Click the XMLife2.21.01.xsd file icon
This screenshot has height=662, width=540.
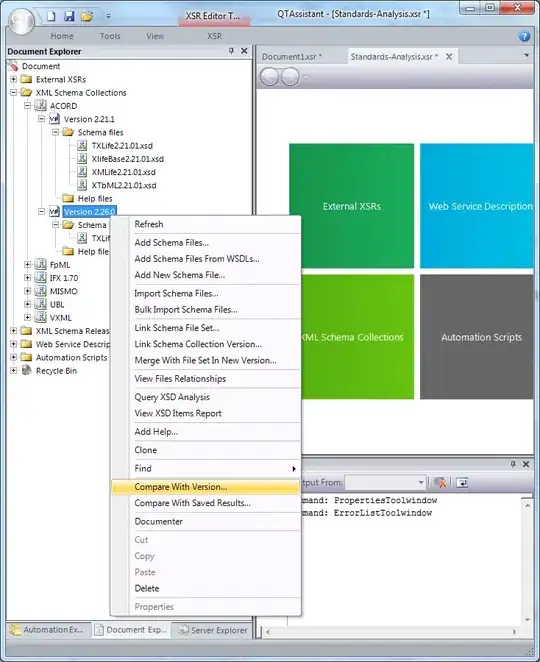pyautogui.click(x=82, y=172)
